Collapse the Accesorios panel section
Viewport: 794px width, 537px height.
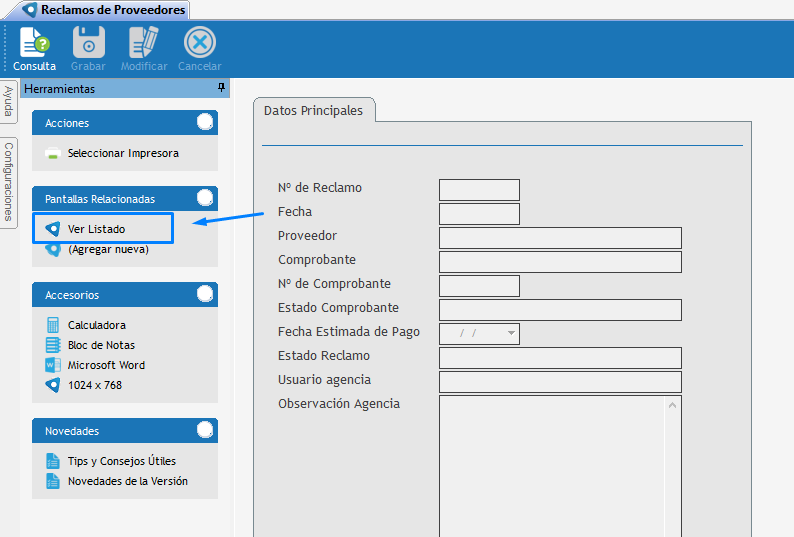pos(205,295)
